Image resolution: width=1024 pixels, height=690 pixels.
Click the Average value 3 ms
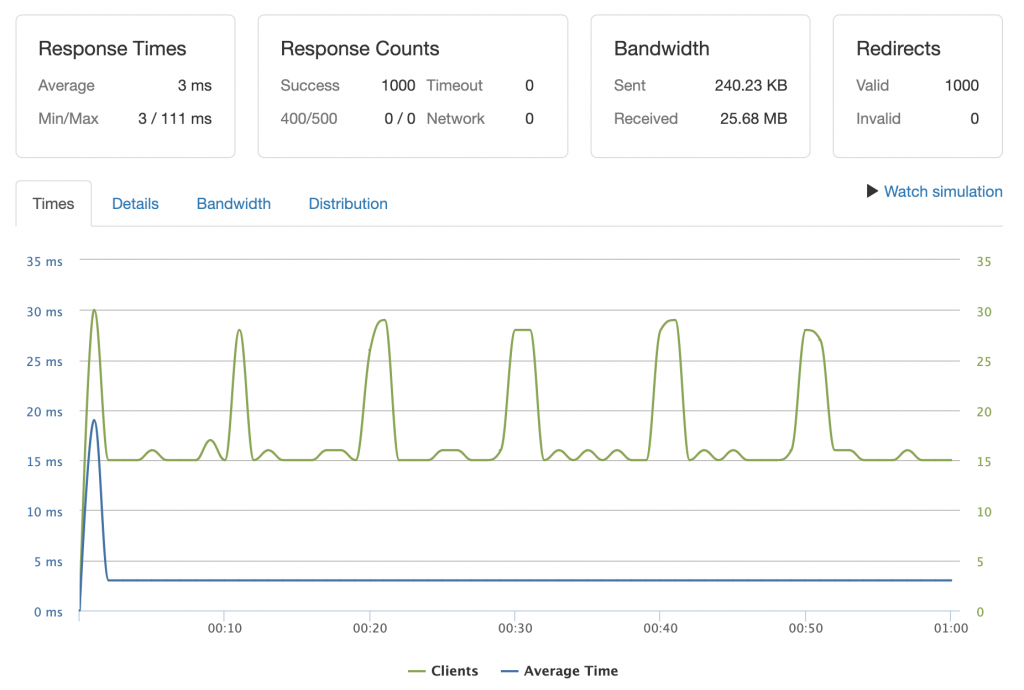(195, 86)
